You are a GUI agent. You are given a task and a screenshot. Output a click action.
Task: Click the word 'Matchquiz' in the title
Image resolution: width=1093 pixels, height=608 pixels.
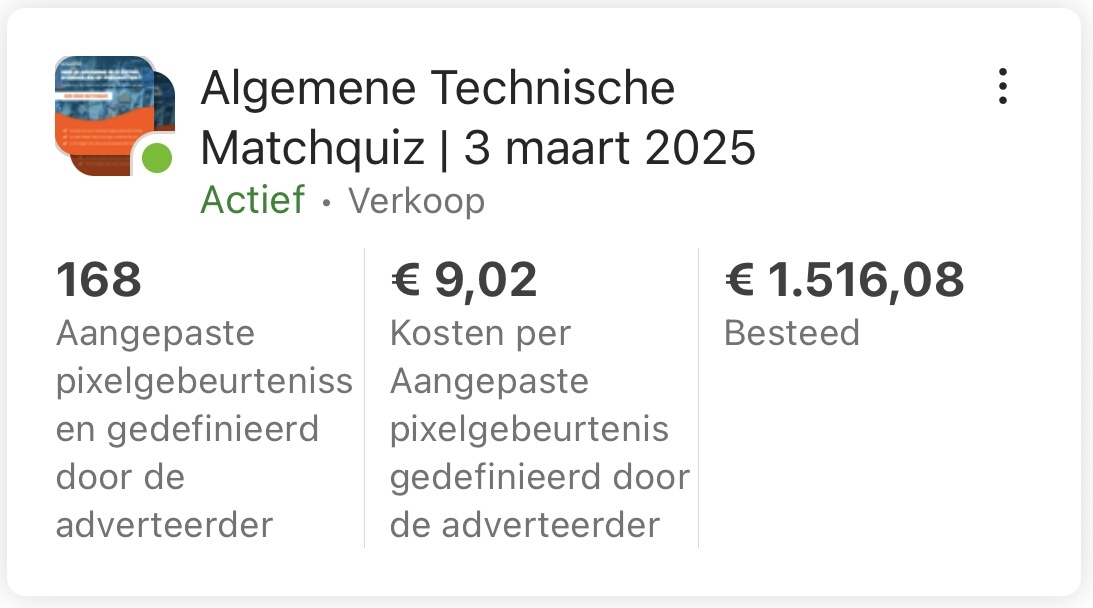pyautogui.click(x=313, y=149)
